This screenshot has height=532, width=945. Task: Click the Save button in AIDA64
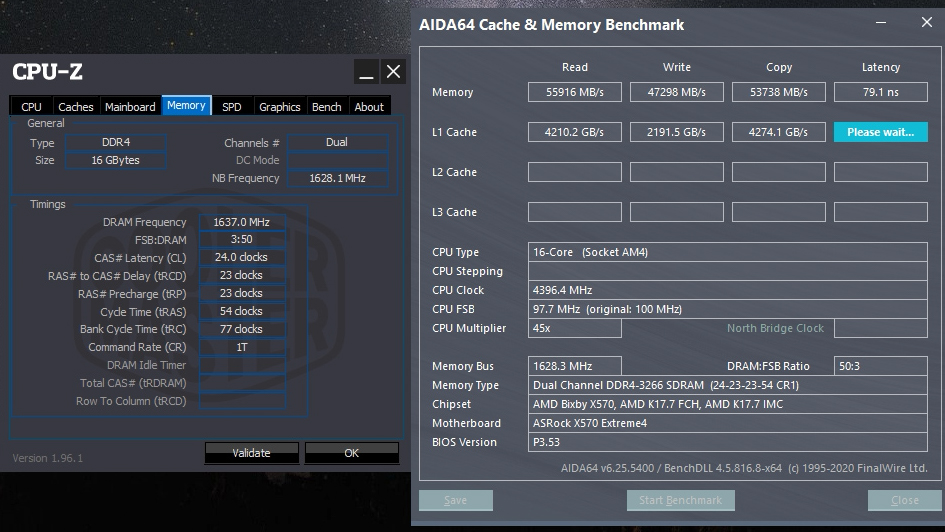(x=456, y=500)
